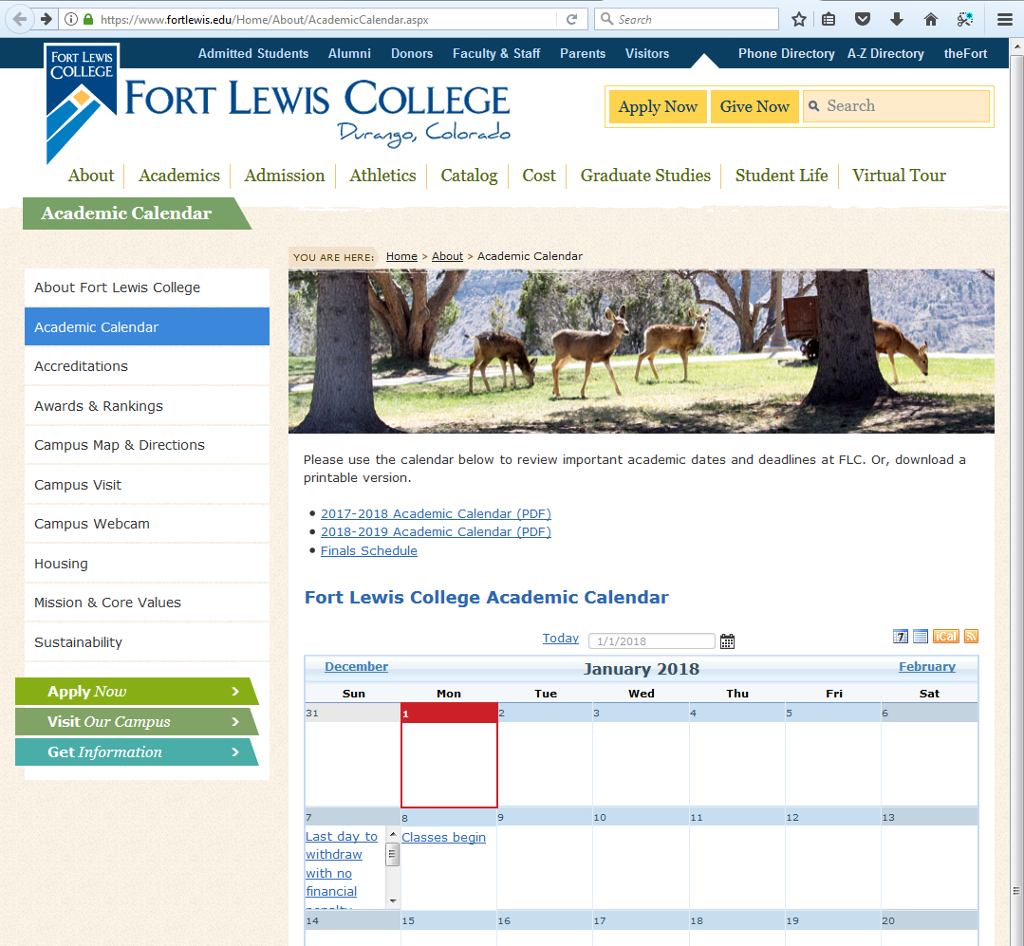This screenshot has height=946, width=1024.
Task: Click the iCal export icon
Action: (945, 636)
